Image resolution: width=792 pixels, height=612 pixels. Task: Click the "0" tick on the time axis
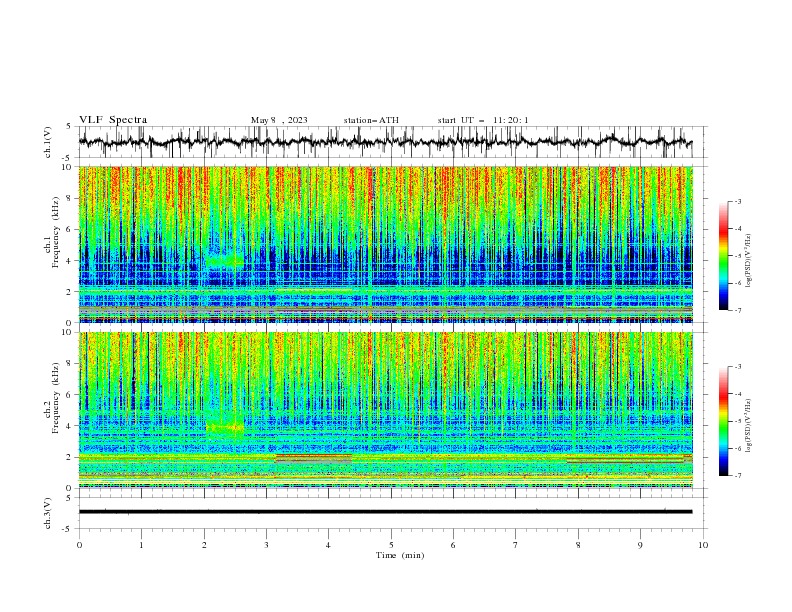click(x=79, y=545)
